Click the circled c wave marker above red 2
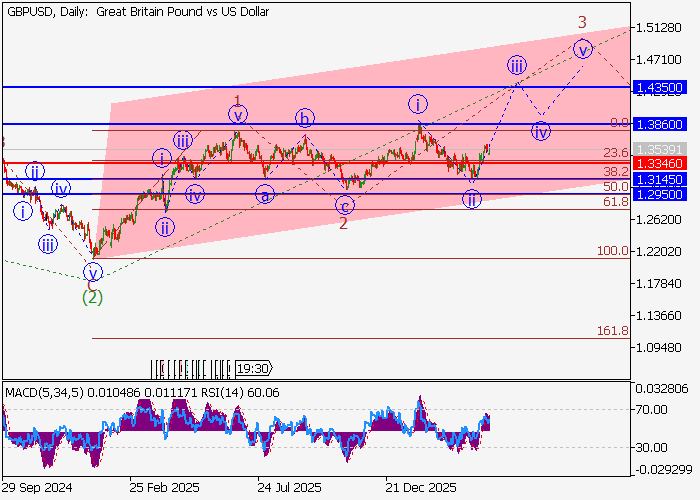Image resolution: width=700 pixels, height=500 pixels. click(x=344, y=205)
